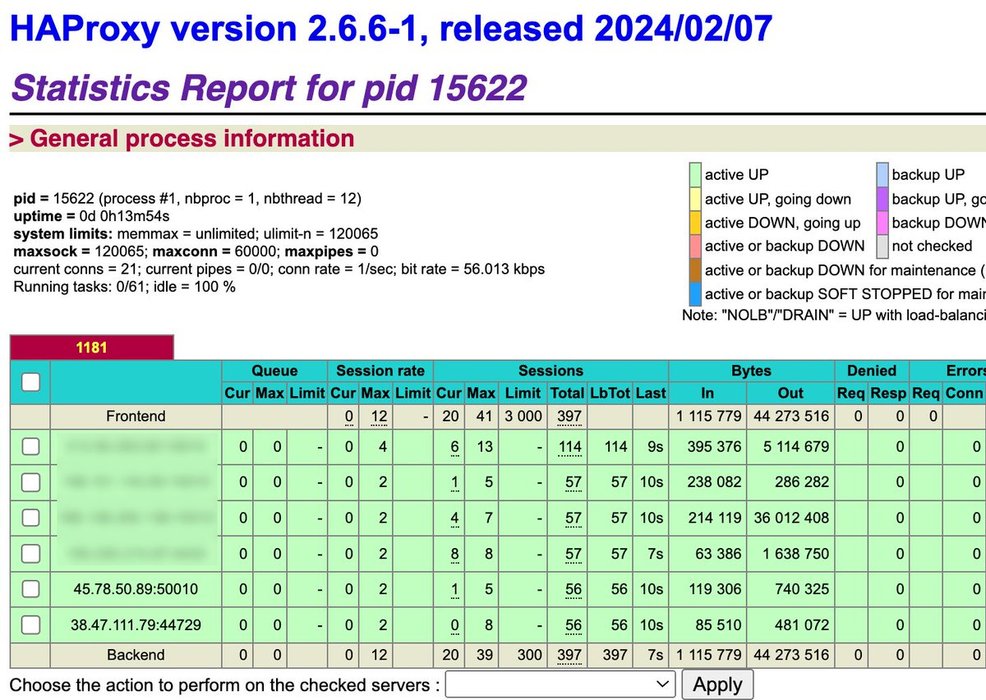Check the box for server 45.78.50.89:50010

[31, 589]
